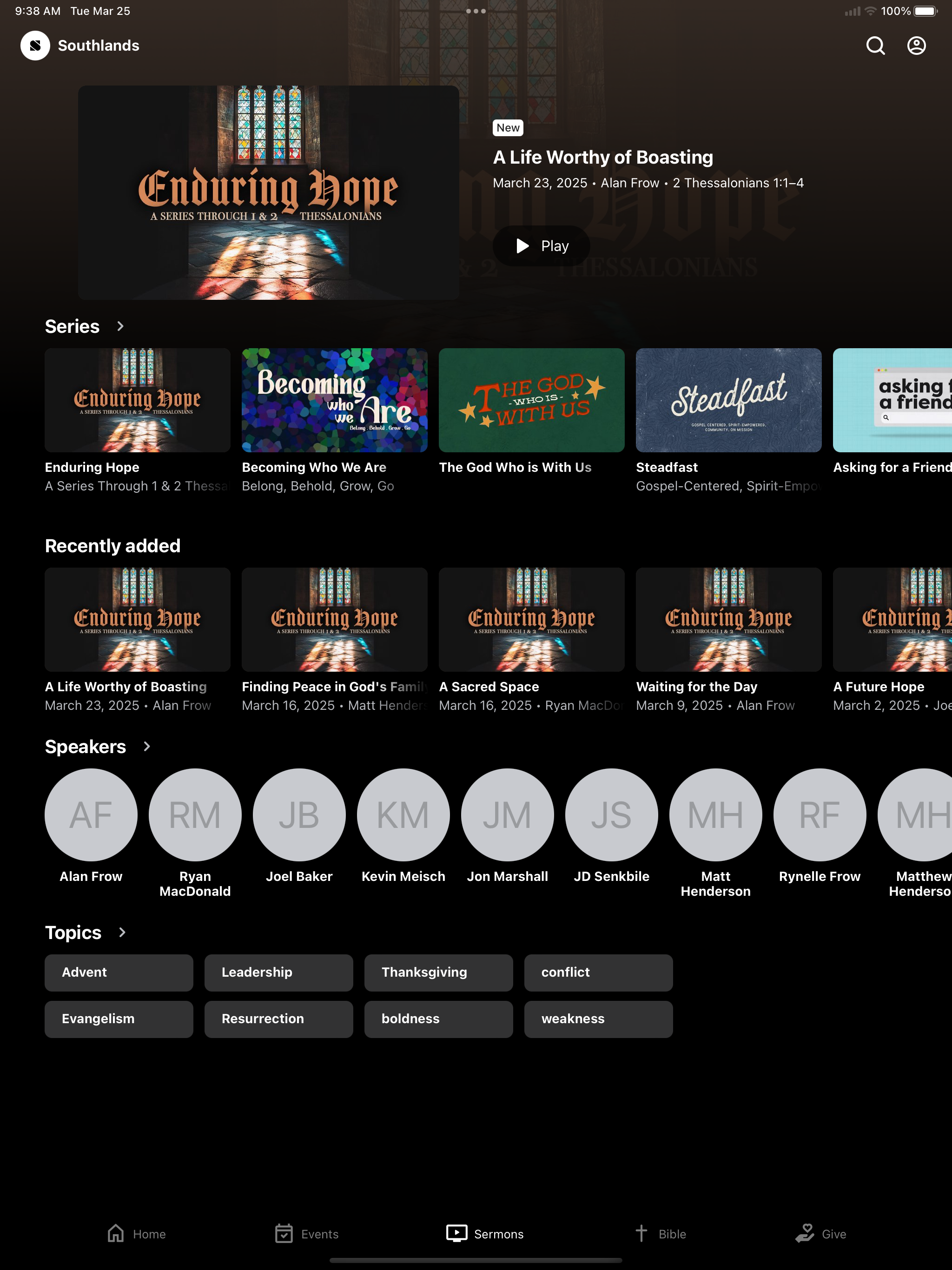Open the Series heading
The width and height of the screenshot is (952, 1270).
(x=73, y=326)
